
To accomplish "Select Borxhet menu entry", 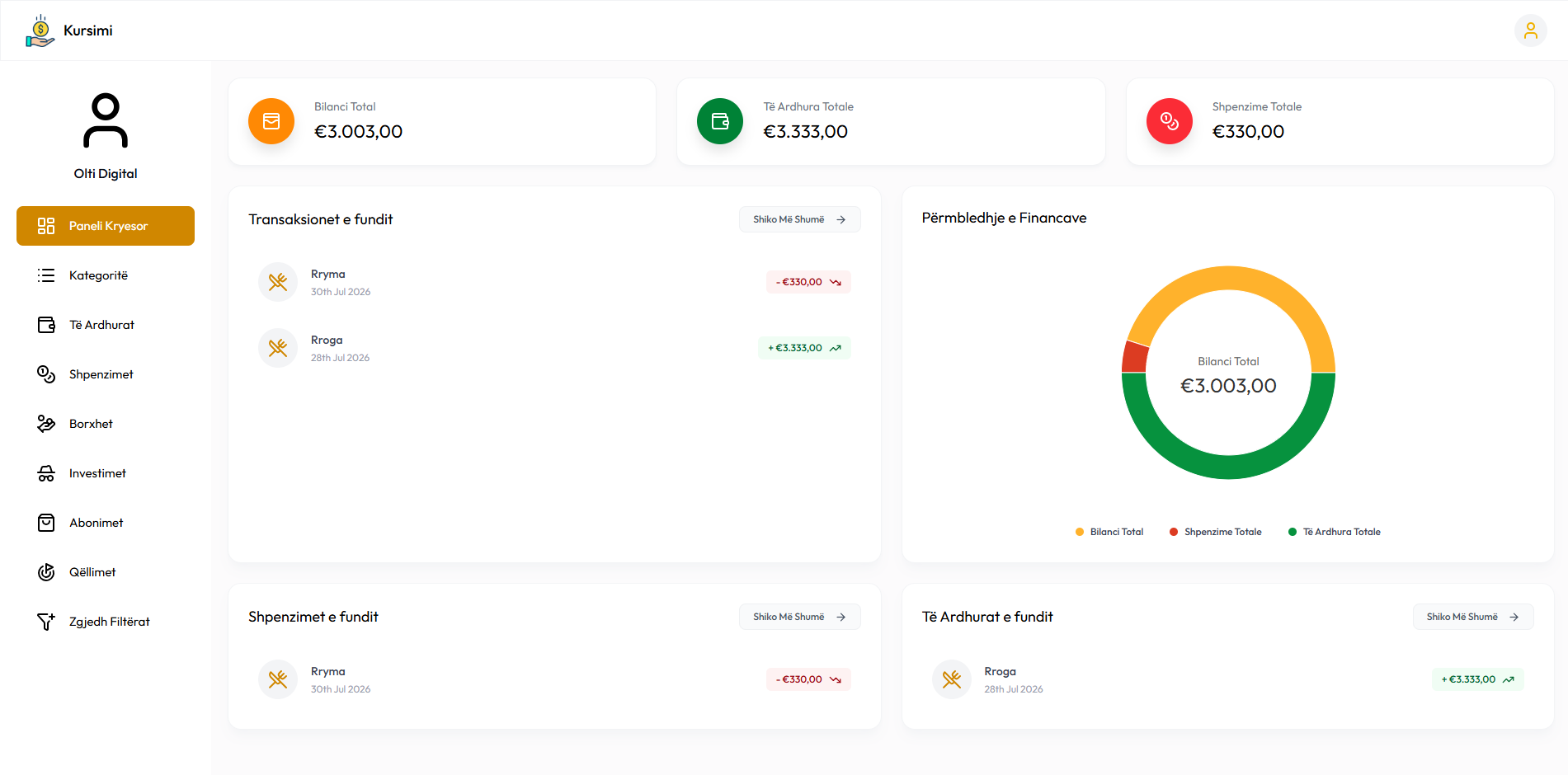I will 106,424.
